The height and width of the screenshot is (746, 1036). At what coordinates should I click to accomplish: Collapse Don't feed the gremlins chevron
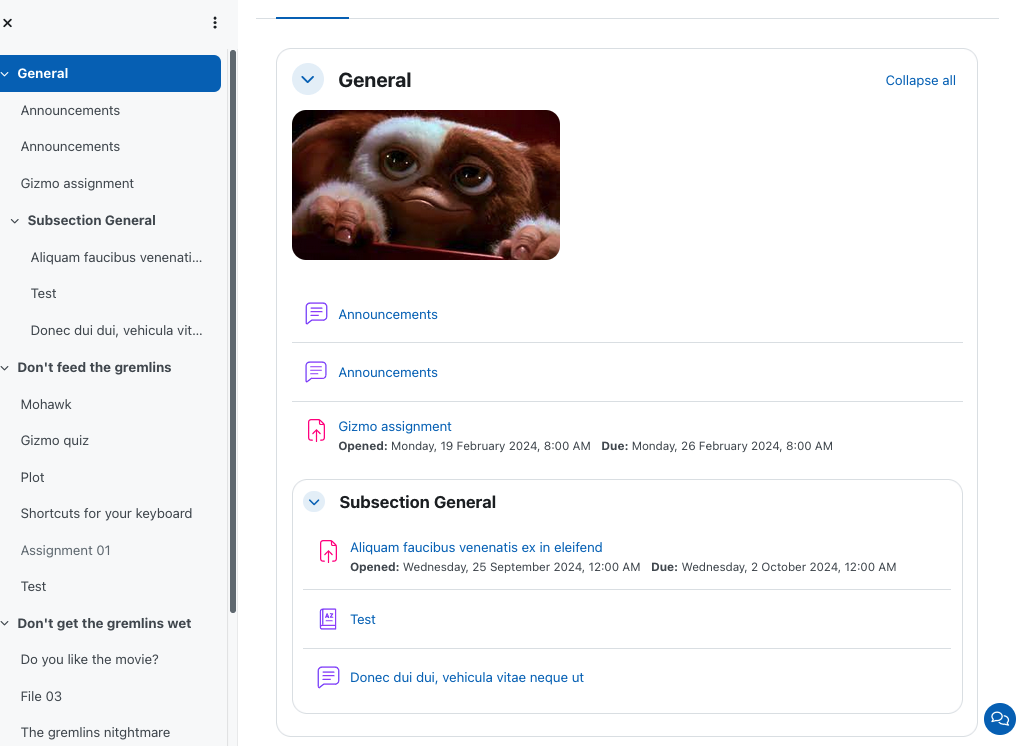(5, 368)
